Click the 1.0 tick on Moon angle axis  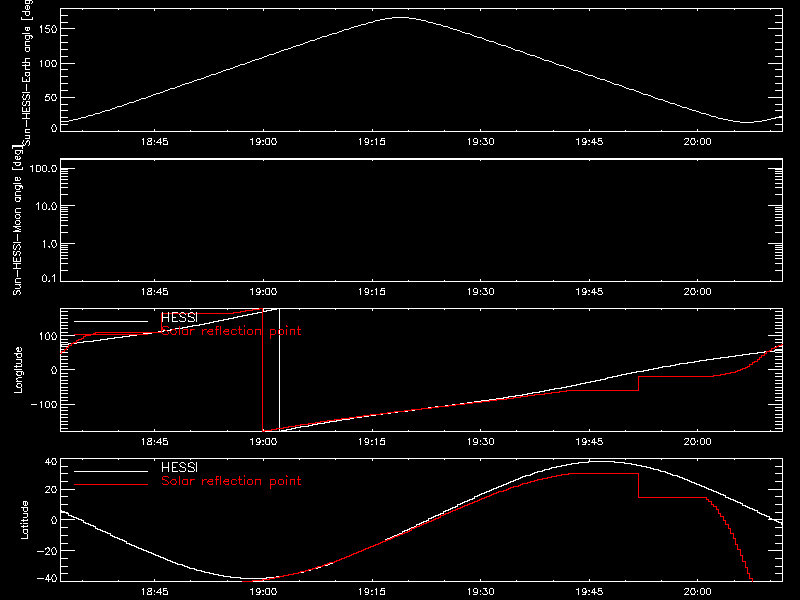pos(49,244)
